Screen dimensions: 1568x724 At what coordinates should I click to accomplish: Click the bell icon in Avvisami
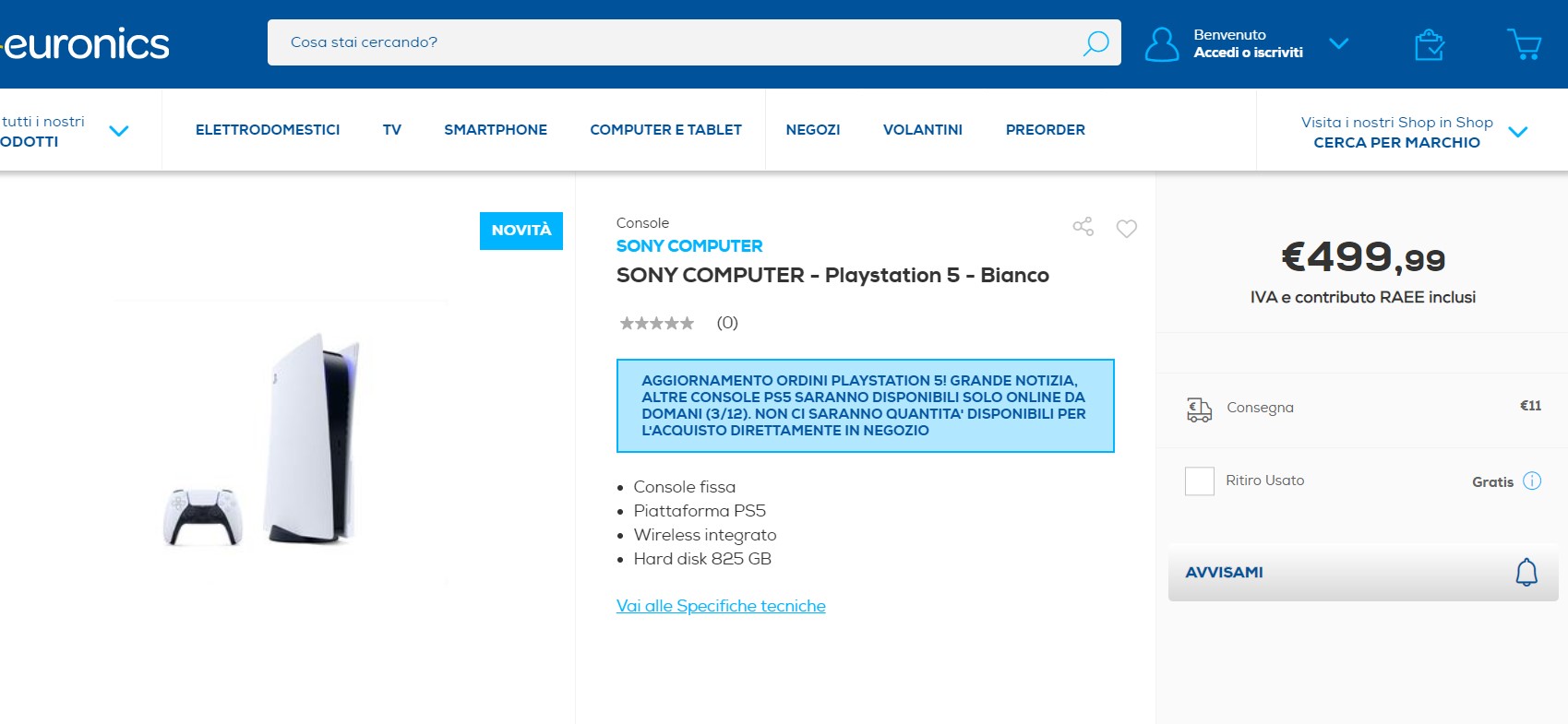1526,572
